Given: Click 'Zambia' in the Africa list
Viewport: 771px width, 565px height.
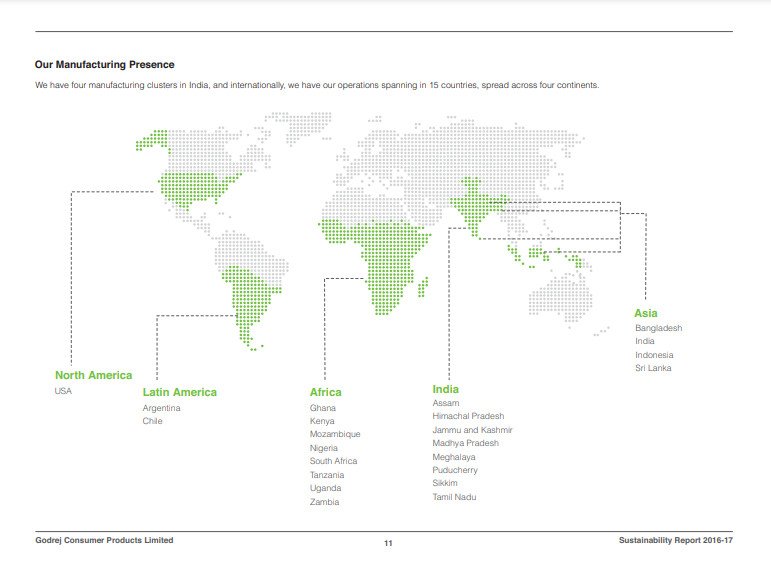Looking at the screenshot, I should pos(325,502).
